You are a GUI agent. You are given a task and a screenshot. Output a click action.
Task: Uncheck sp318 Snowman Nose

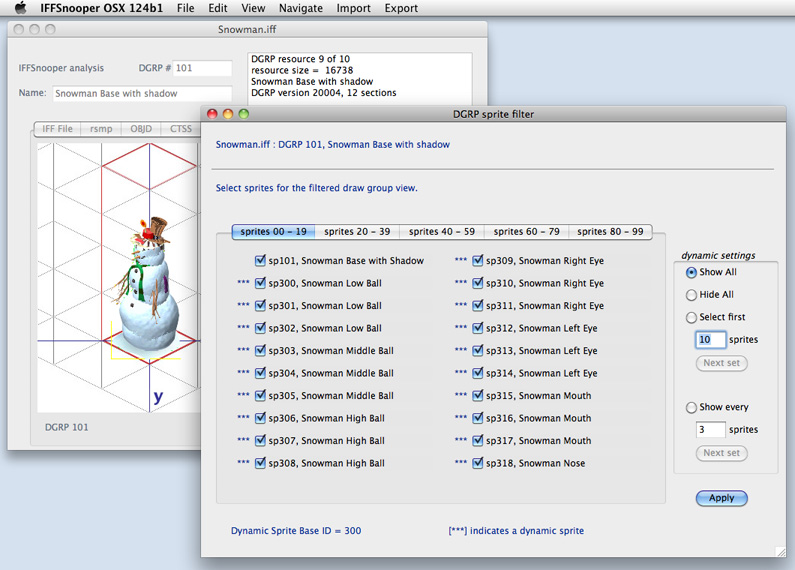(478, 463)
